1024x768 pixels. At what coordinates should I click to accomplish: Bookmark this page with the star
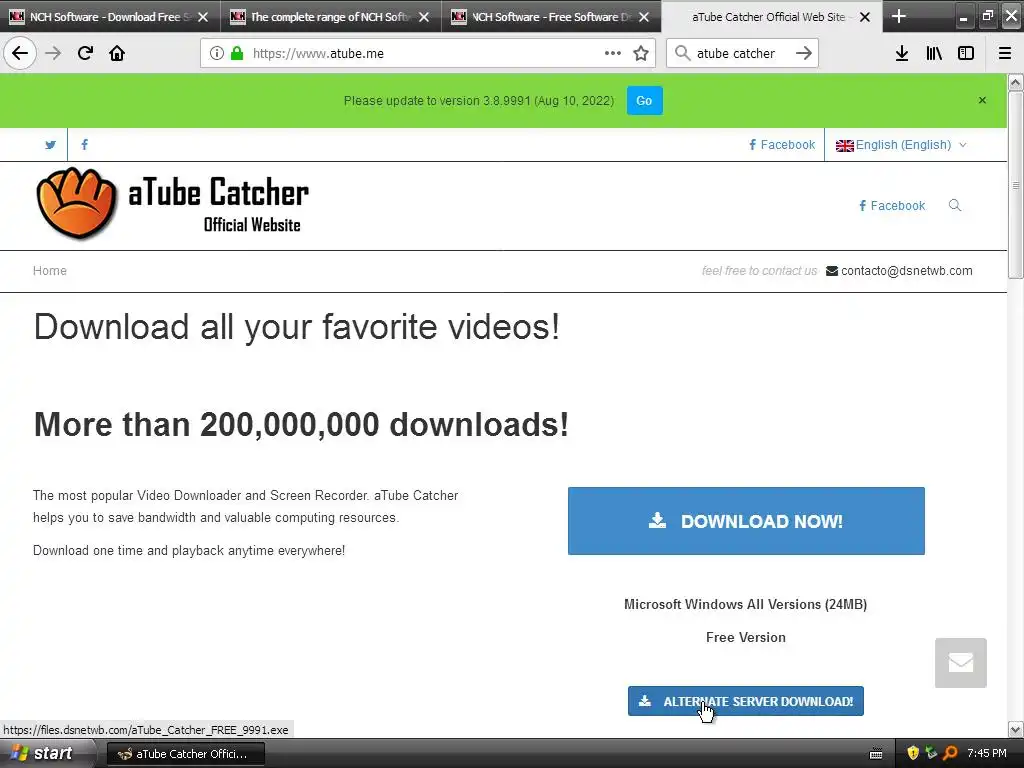[641, 54]
